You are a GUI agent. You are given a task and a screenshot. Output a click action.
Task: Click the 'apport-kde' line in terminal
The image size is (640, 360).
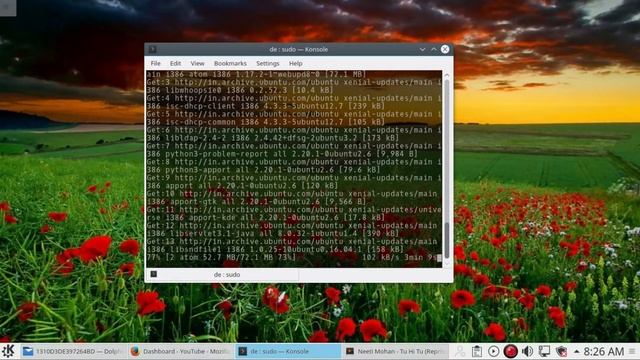[x=266, y=218]
